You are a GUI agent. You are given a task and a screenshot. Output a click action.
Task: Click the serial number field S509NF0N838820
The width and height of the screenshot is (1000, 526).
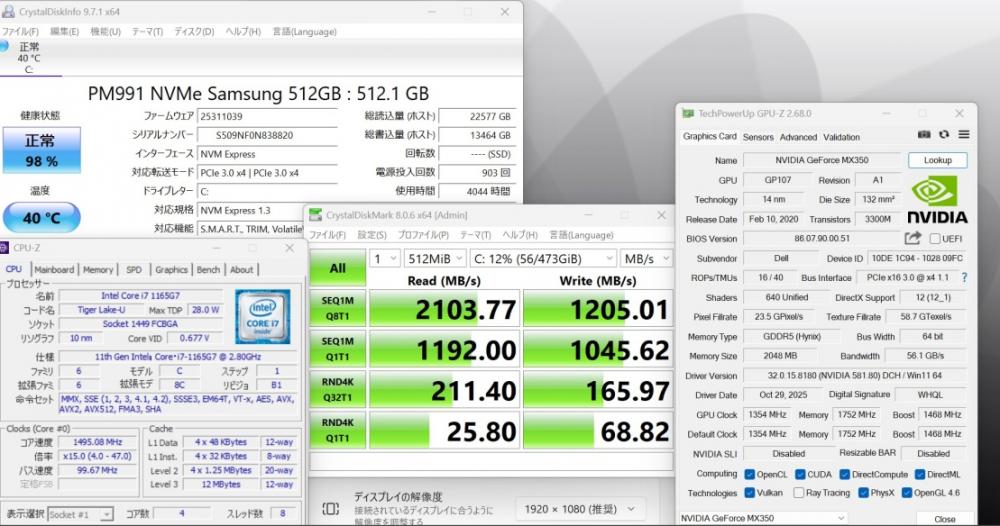(267, 135)
